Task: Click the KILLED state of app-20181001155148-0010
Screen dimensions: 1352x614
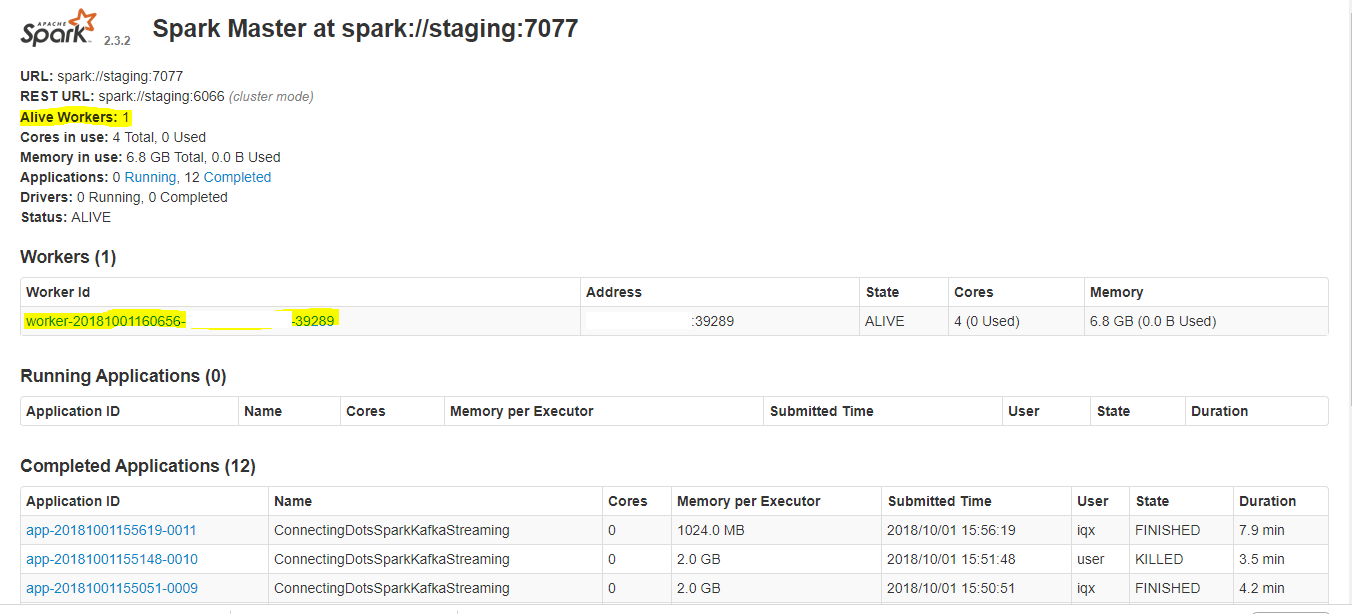Action: pyautogui.click(x=1159, y=559)
